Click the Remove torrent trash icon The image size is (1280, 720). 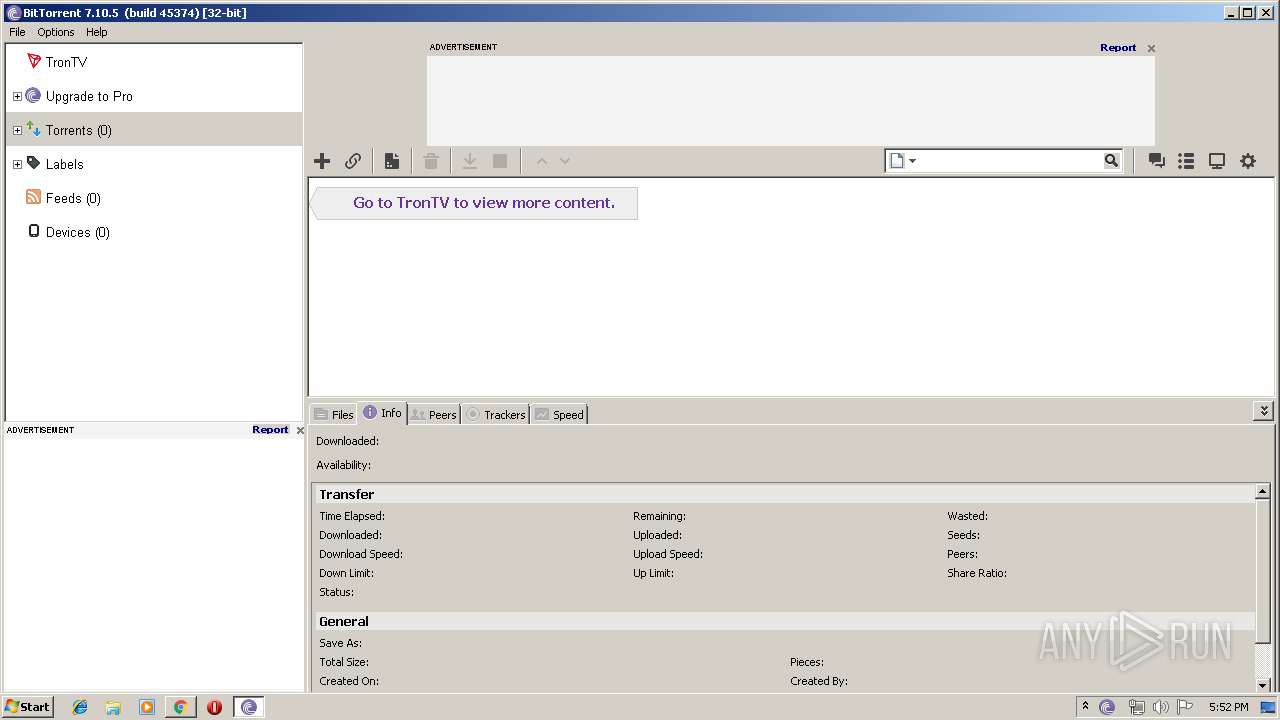pyautogui.click(x=431, y=161)
